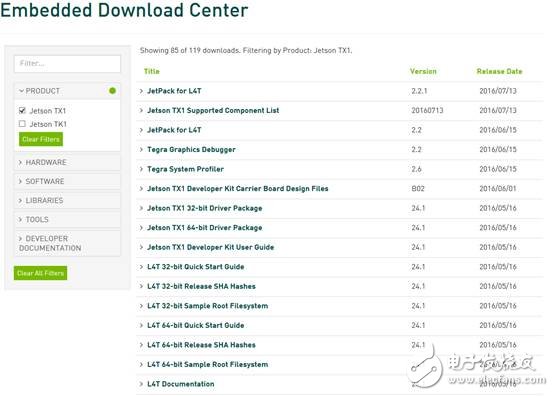This screenshot has width=554, height=396.
Task: Open JetPack for L4T version 2.2
Action: click(x=174, y=130)
